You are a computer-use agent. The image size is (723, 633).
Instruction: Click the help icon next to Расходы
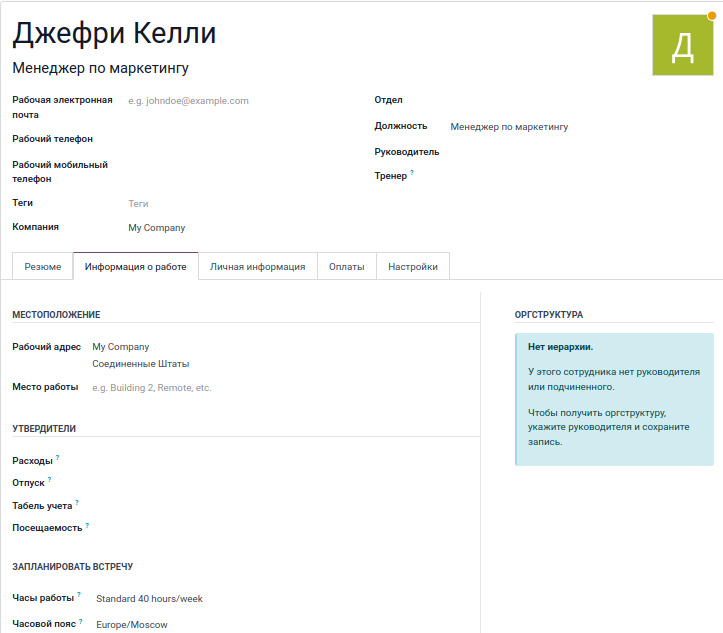(58, 457)
